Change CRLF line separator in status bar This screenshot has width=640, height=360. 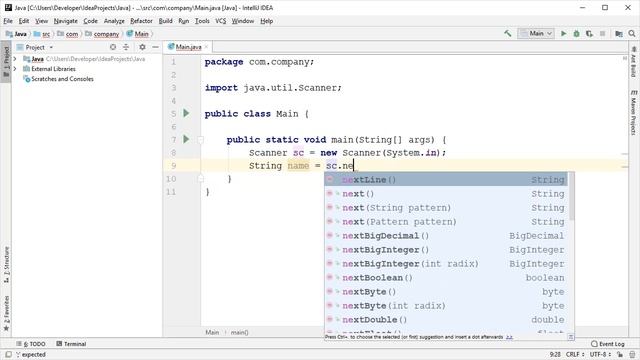point(575,354)
